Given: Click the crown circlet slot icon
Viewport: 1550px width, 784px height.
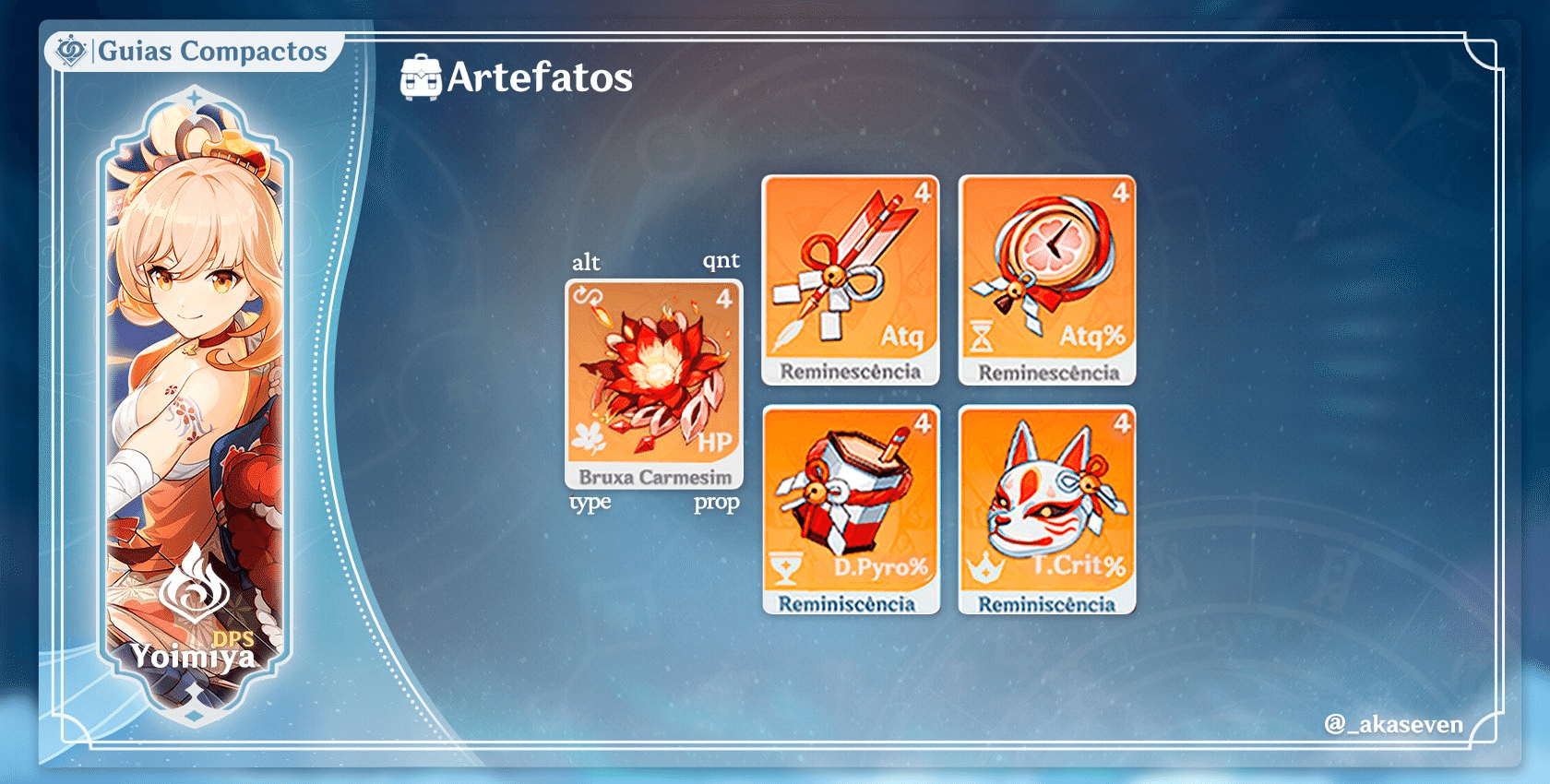Looking at the screenshot, I should point(984,568).
